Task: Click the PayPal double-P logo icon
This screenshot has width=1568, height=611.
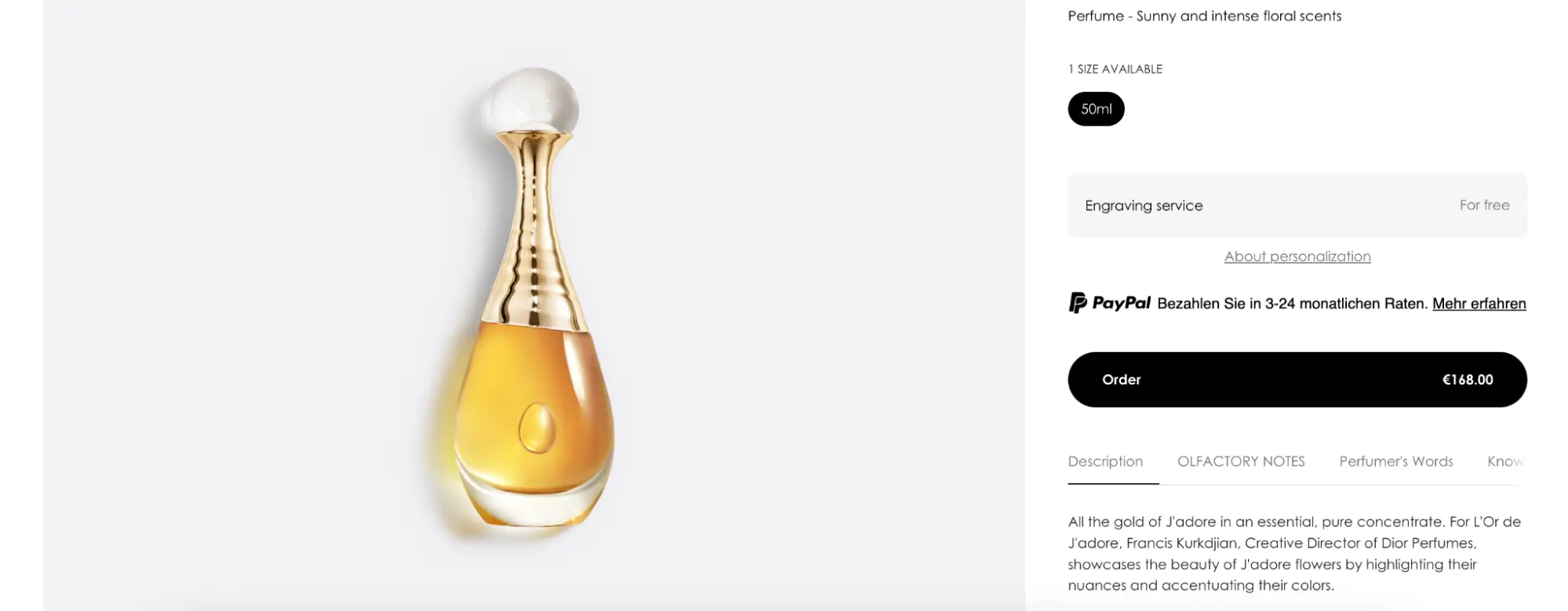Action: [1078, 303]
